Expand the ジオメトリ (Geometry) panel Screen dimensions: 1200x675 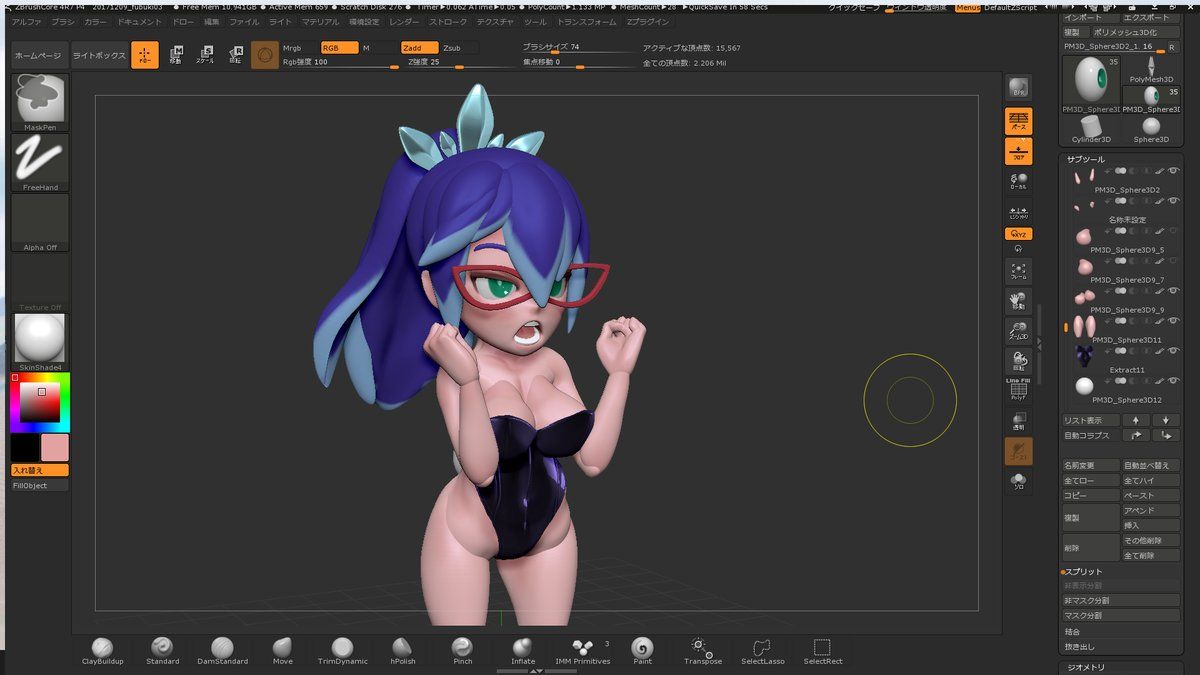point(1084,667)
